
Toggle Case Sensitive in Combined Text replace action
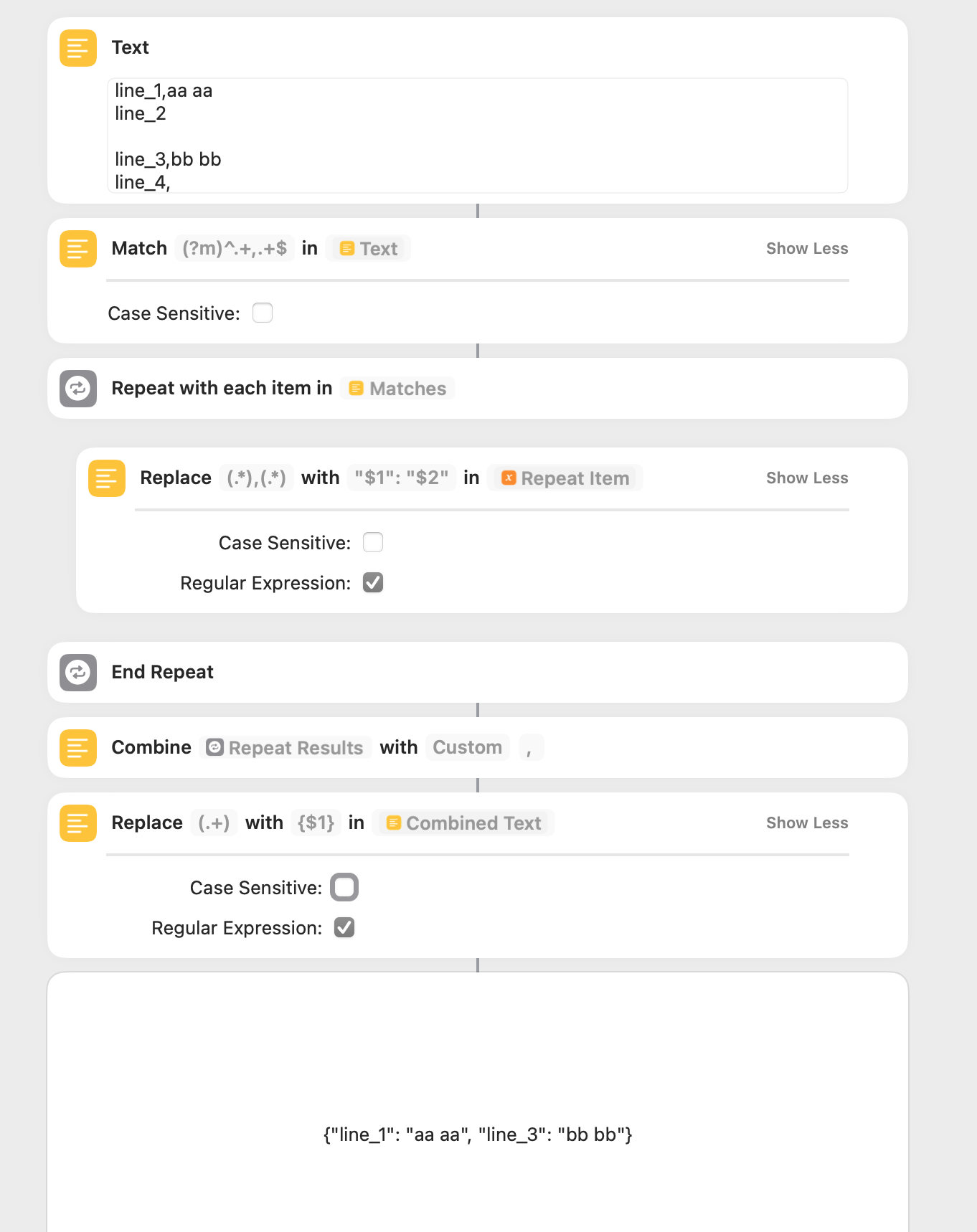coord(344,887)
